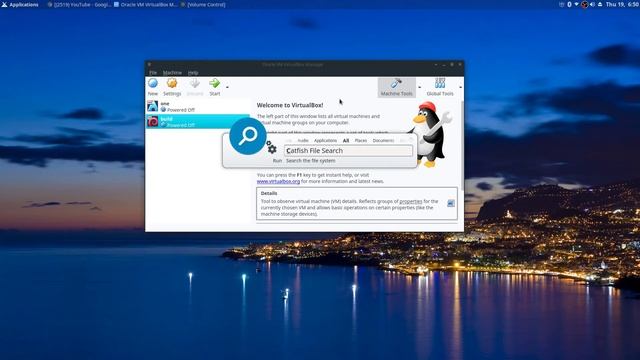This screenshot has height=360, width=640.
Task: Open Settings for the selected VM
Action: click(172, 87)
